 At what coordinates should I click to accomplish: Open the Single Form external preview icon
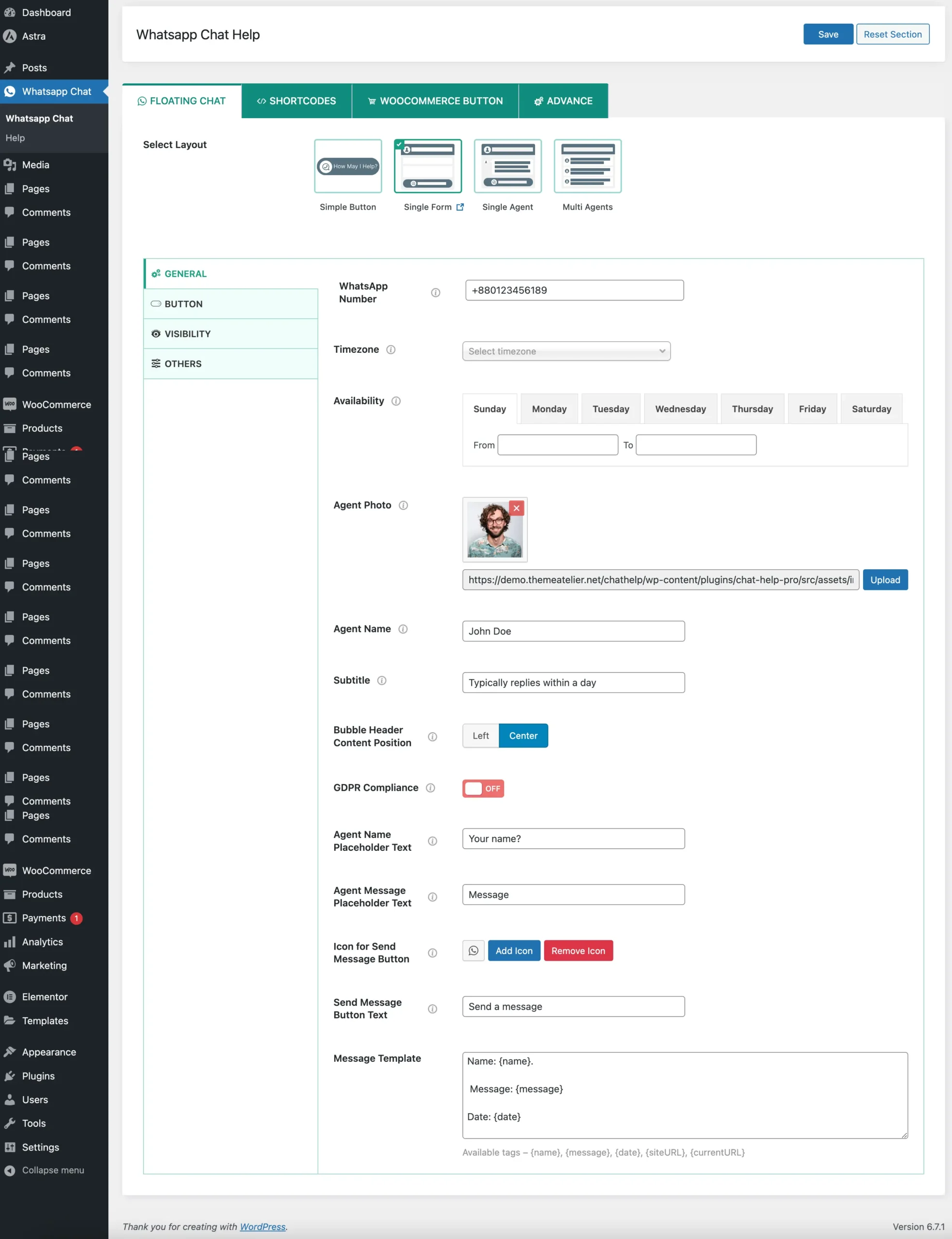(460, 208)
